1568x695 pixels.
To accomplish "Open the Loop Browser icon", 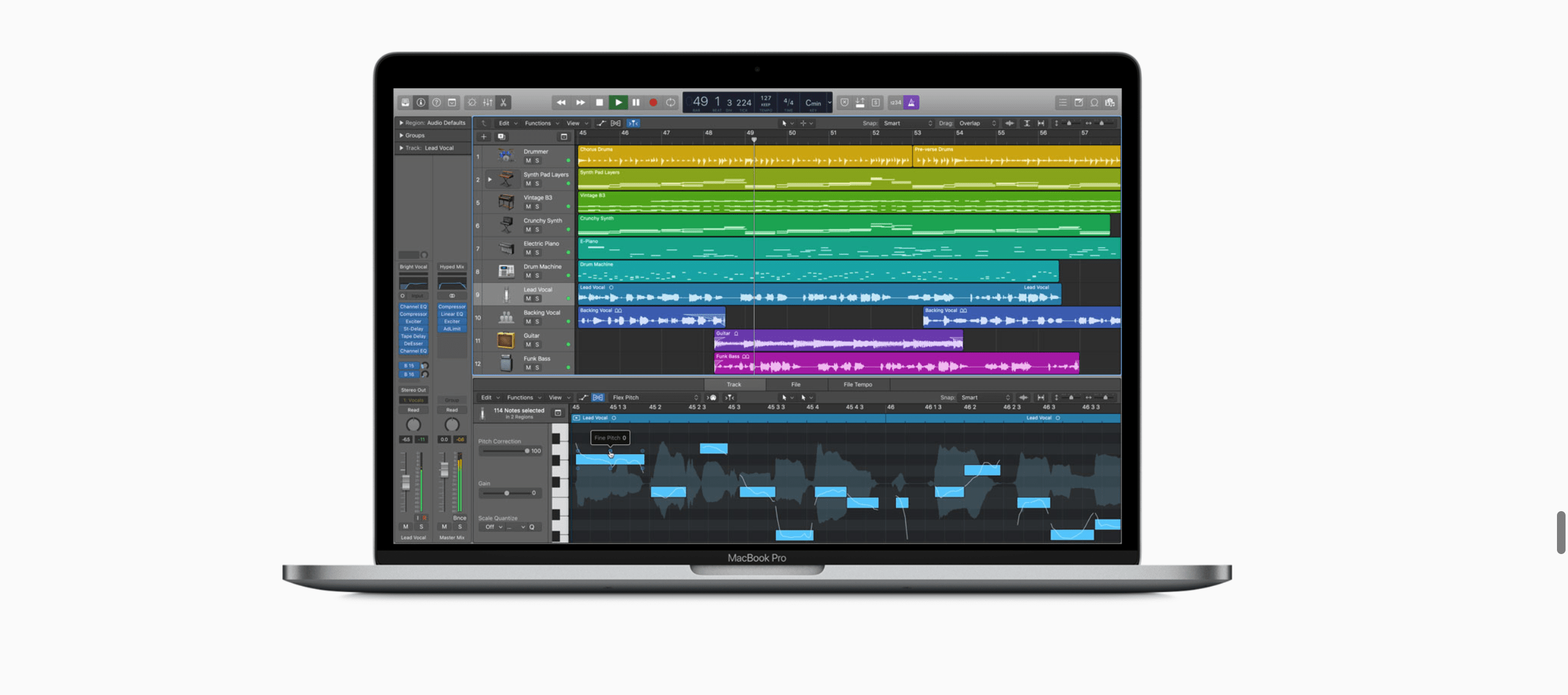I will click(1094, 102).
